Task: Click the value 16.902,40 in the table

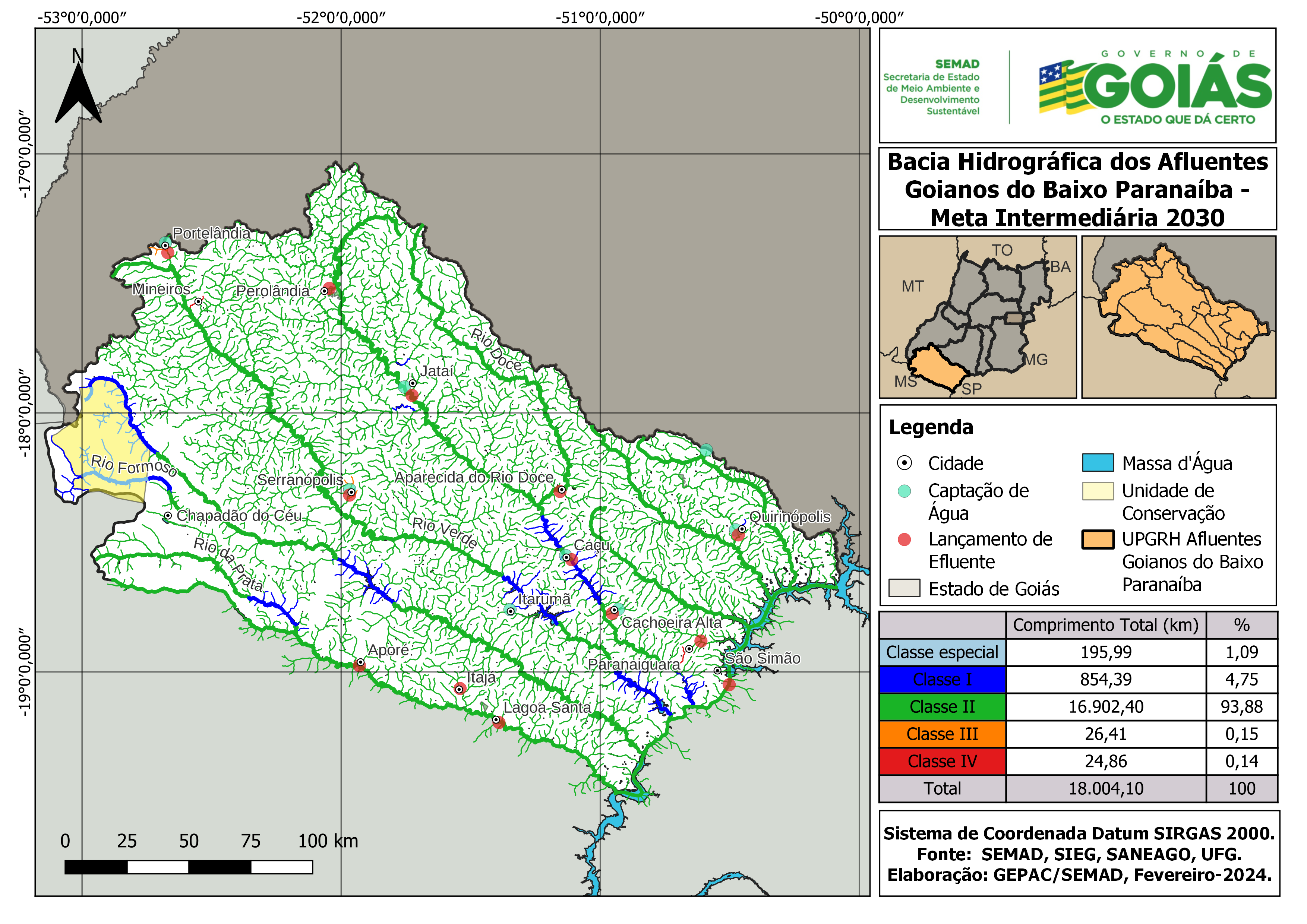Action: (x=1105, y=707)
